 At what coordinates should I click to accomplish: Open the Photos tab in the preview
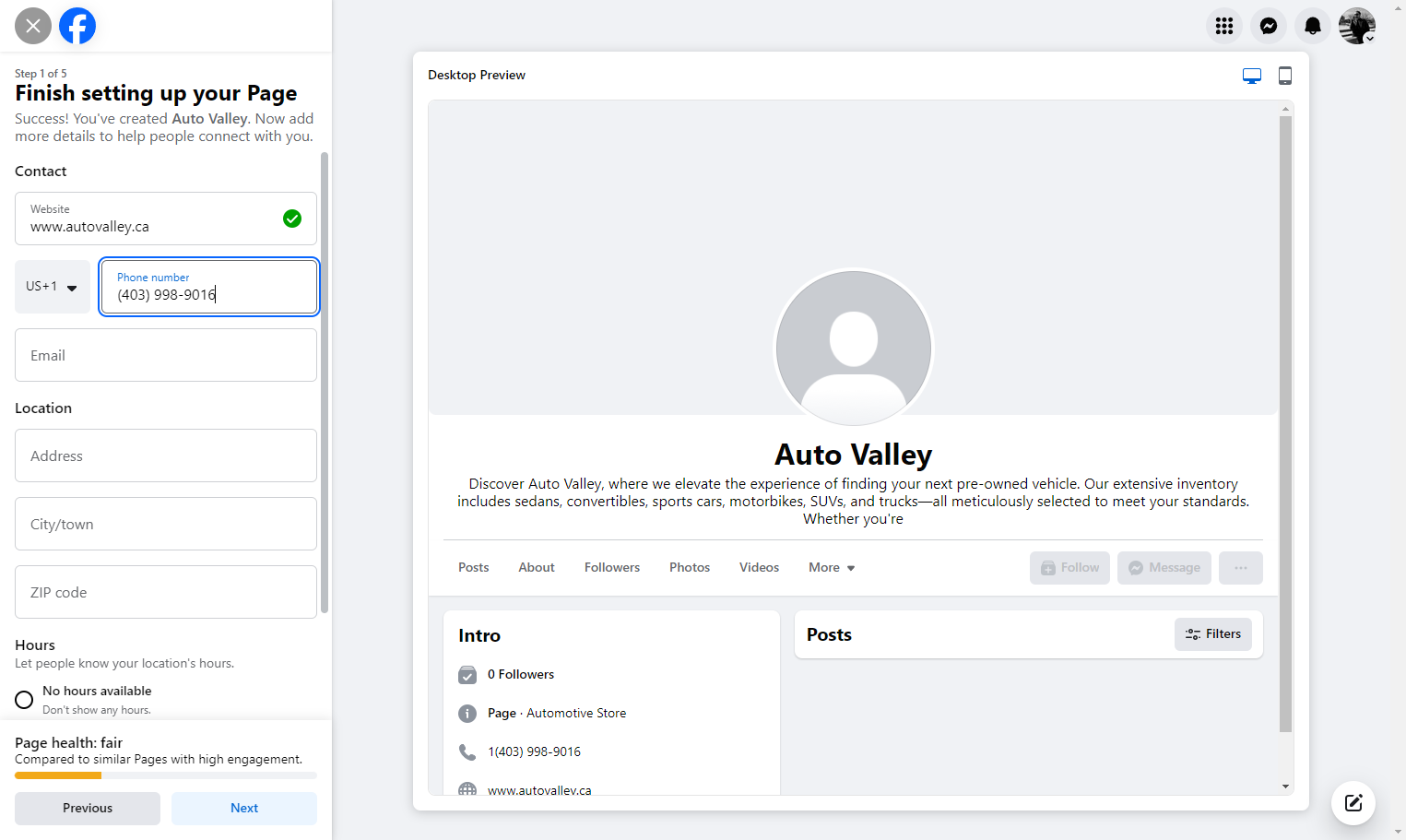[x=690, y=568]
